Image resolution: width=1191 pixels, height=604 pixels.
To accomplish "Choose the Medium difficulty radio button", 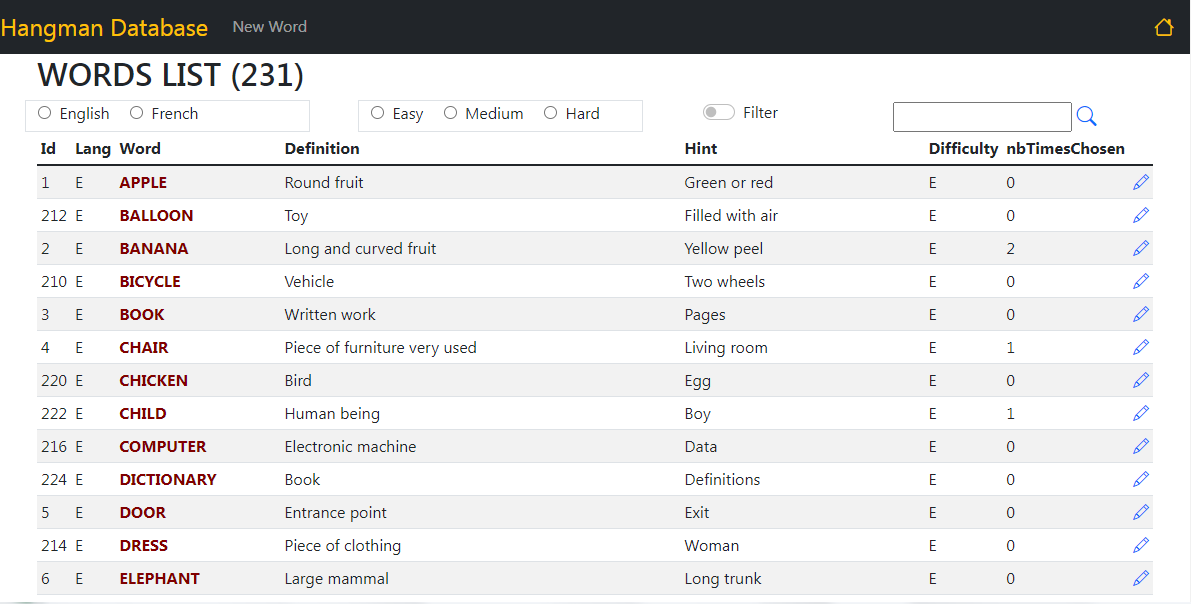I will (x=450, y=112).
